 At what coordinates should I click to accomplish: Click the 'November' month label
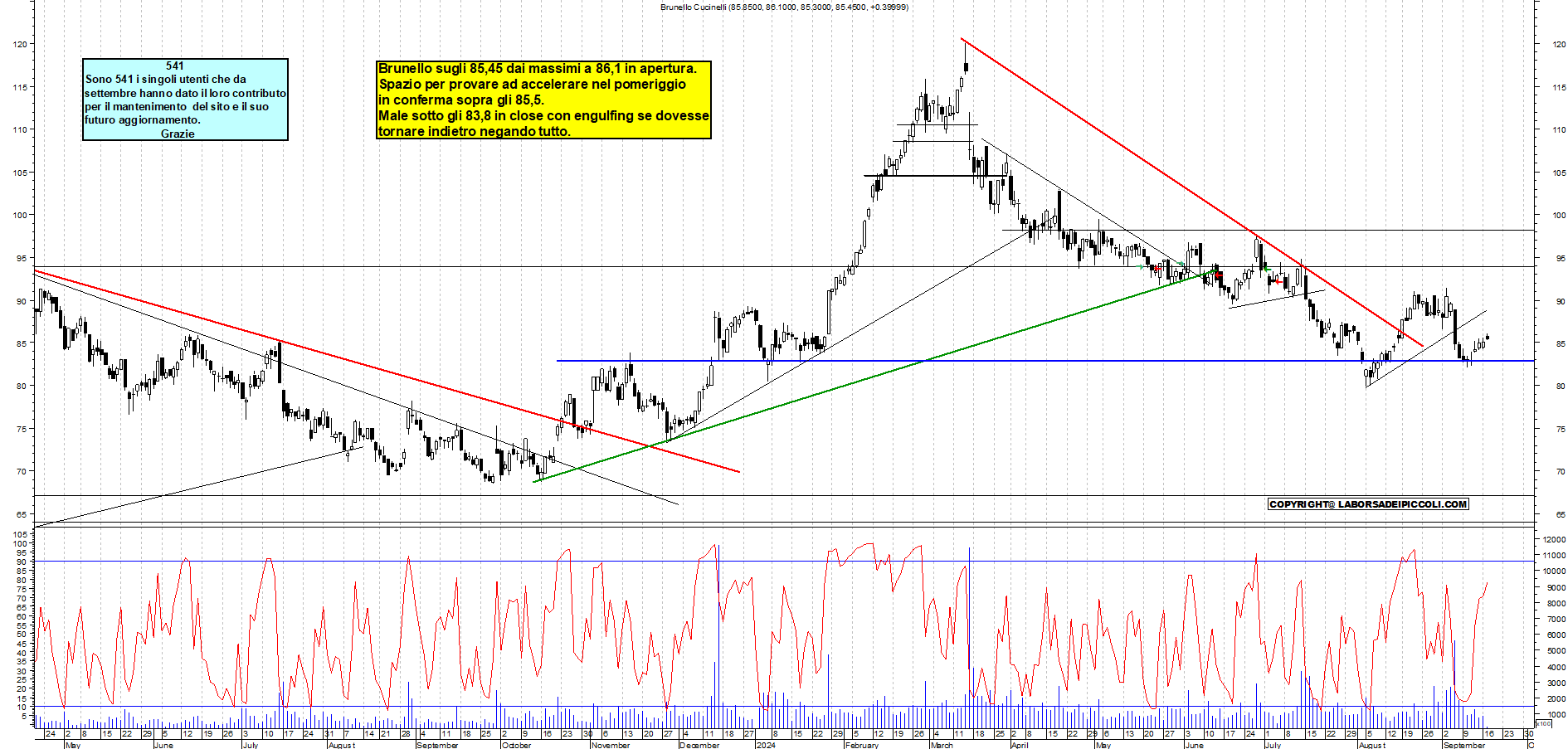[610, 745]
